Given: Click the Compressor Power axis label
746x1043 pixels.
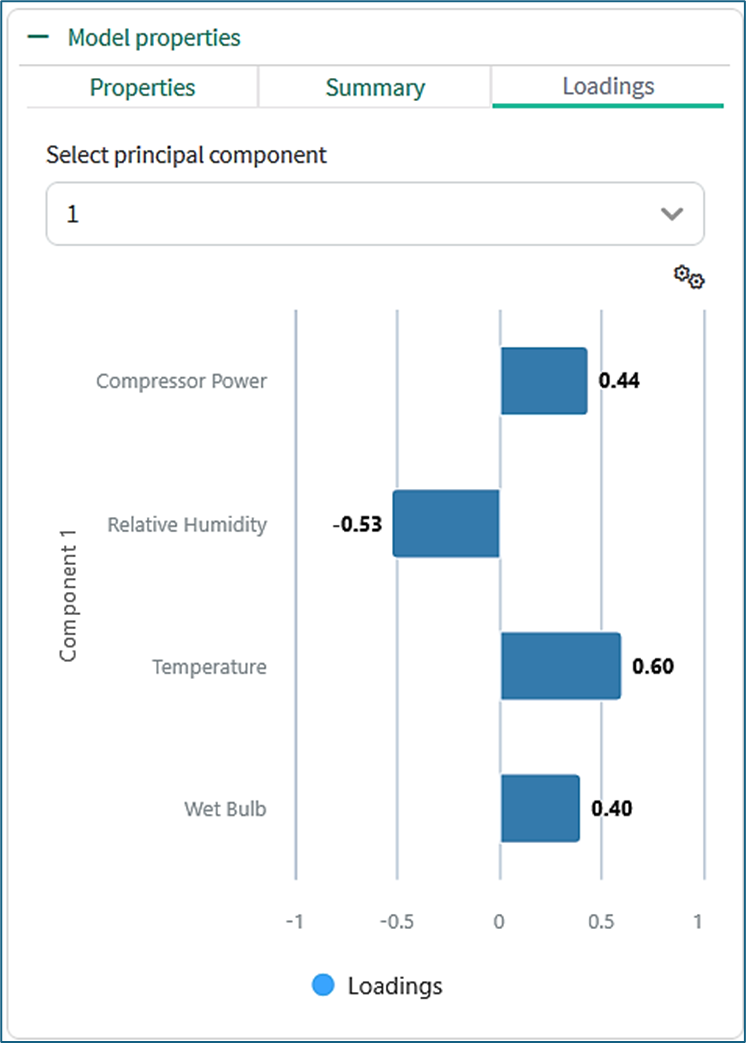Looking at the screenshot, I should 181,381.
